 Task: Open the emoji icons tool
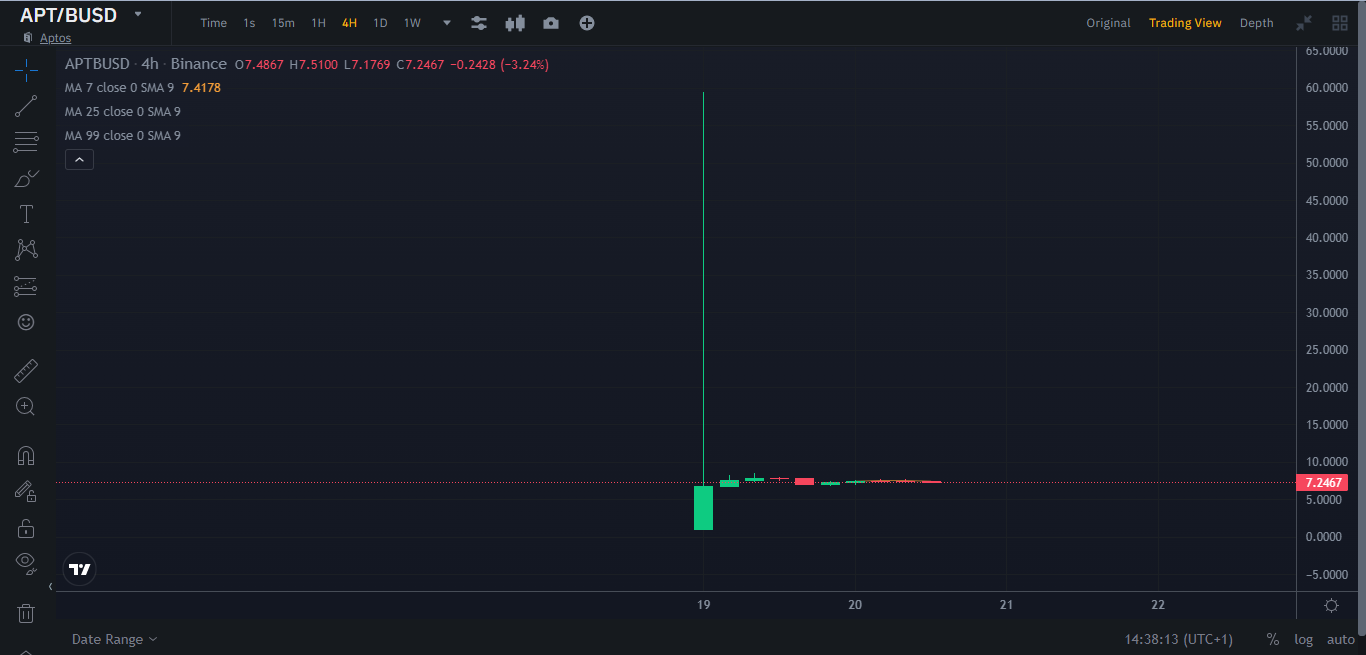(x=26, y=322)
